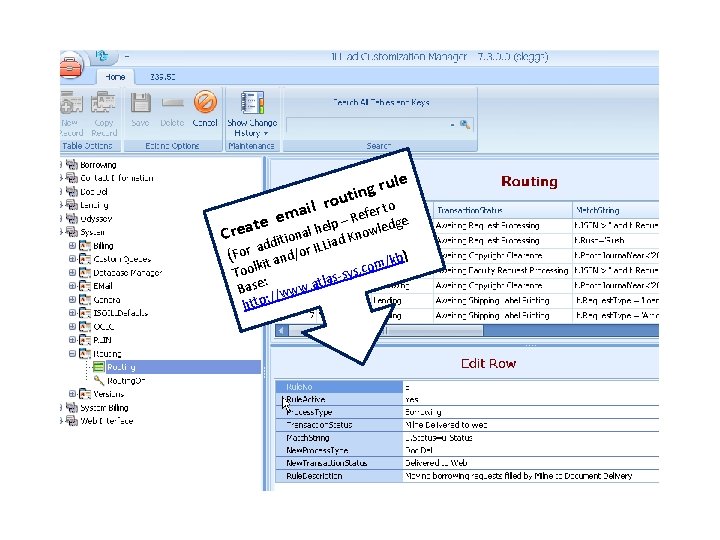Click the MatchString column header
Screen dimensions: 720x540
(x=616, y=210)
